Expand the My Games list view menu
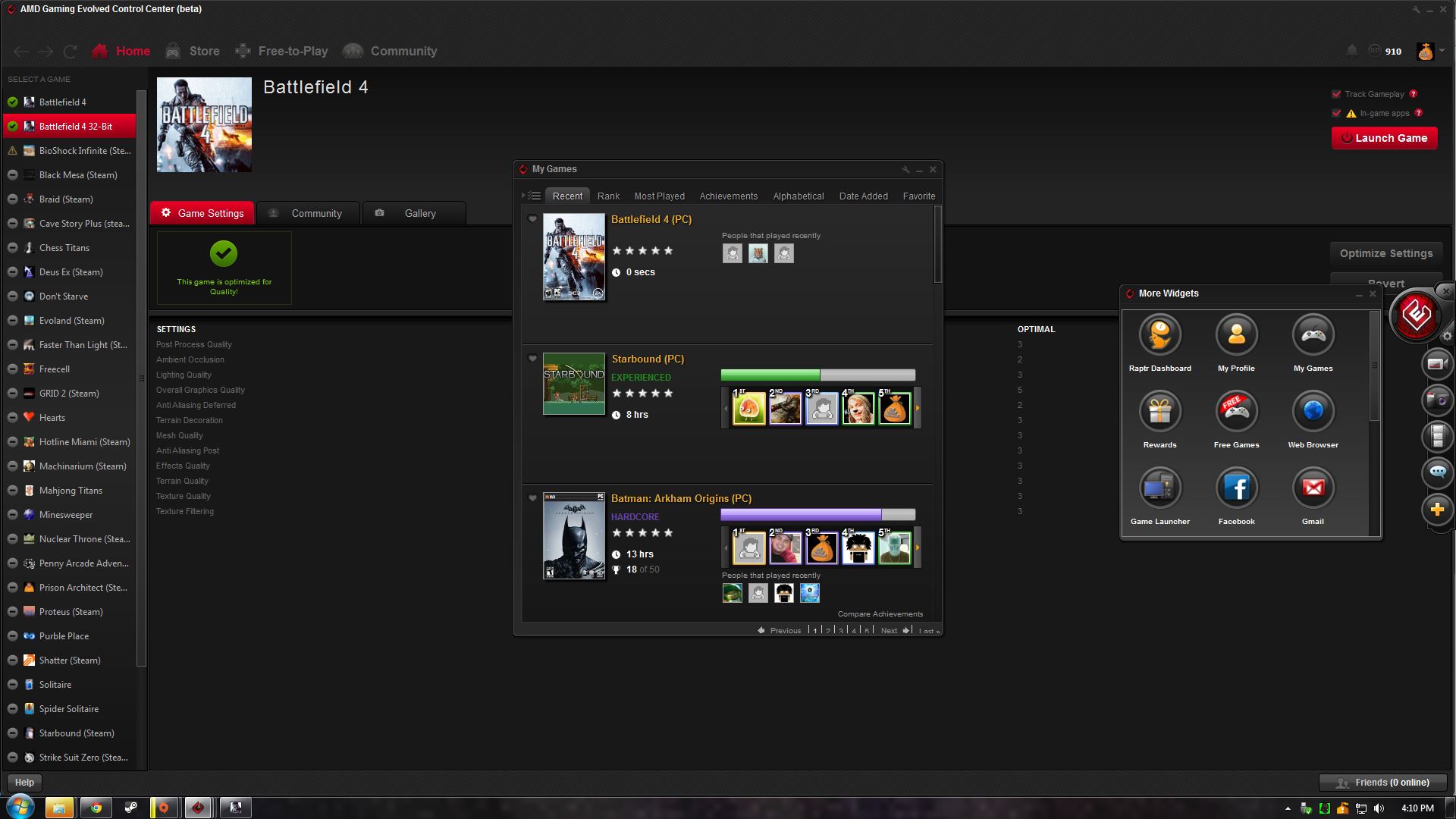The width and height of the screenshot is (1456, 819). pyautogui.click(x=532, y=196)
